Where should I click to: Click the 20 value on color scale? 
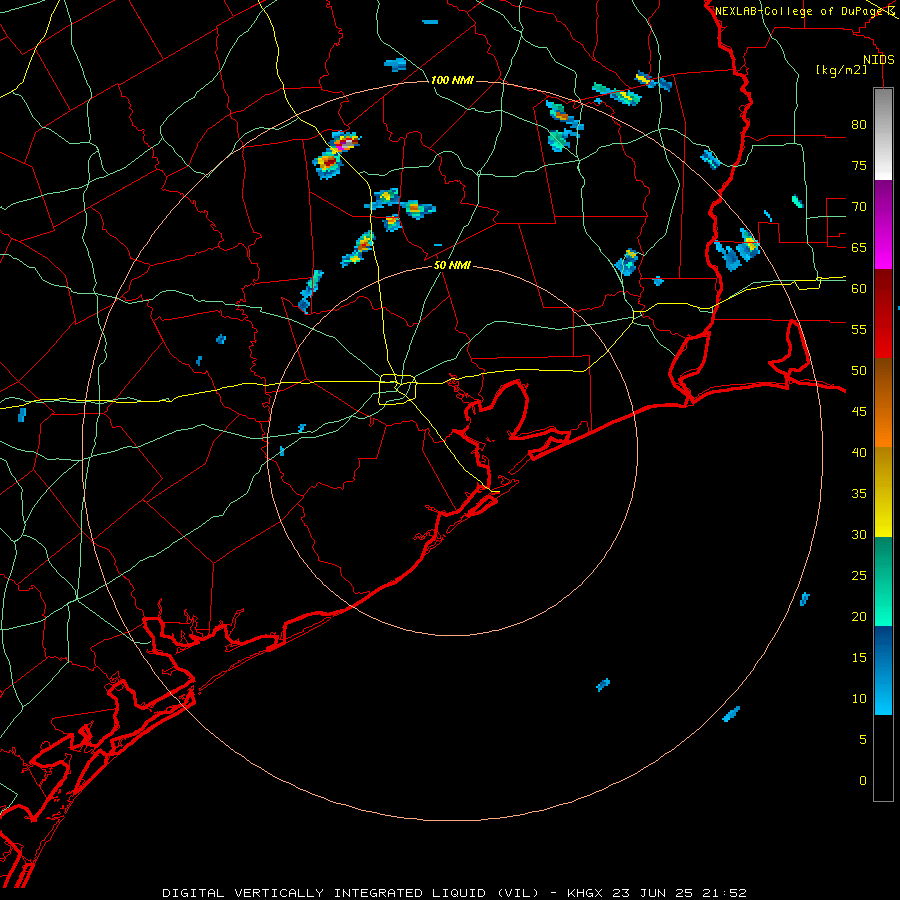(859, 616)
